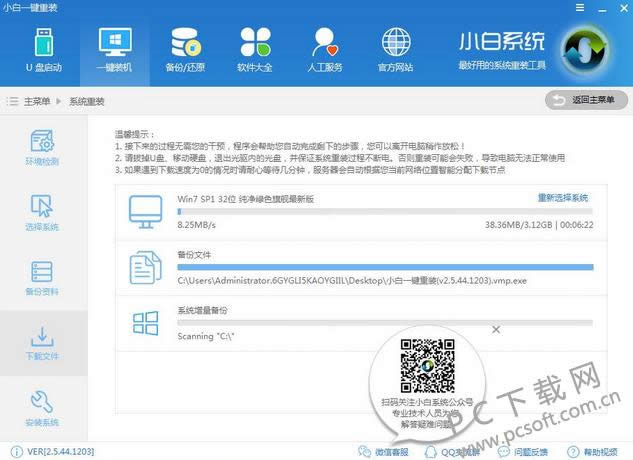Click the 系统重装 breadcrumb
Screen dimensions: 633x460
(x=87, y=101)
